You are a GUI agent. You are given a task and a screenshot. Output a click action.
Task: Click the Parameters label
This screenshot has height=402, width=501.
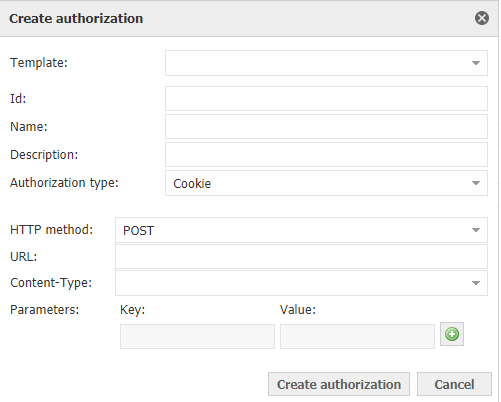coord(44,310)
